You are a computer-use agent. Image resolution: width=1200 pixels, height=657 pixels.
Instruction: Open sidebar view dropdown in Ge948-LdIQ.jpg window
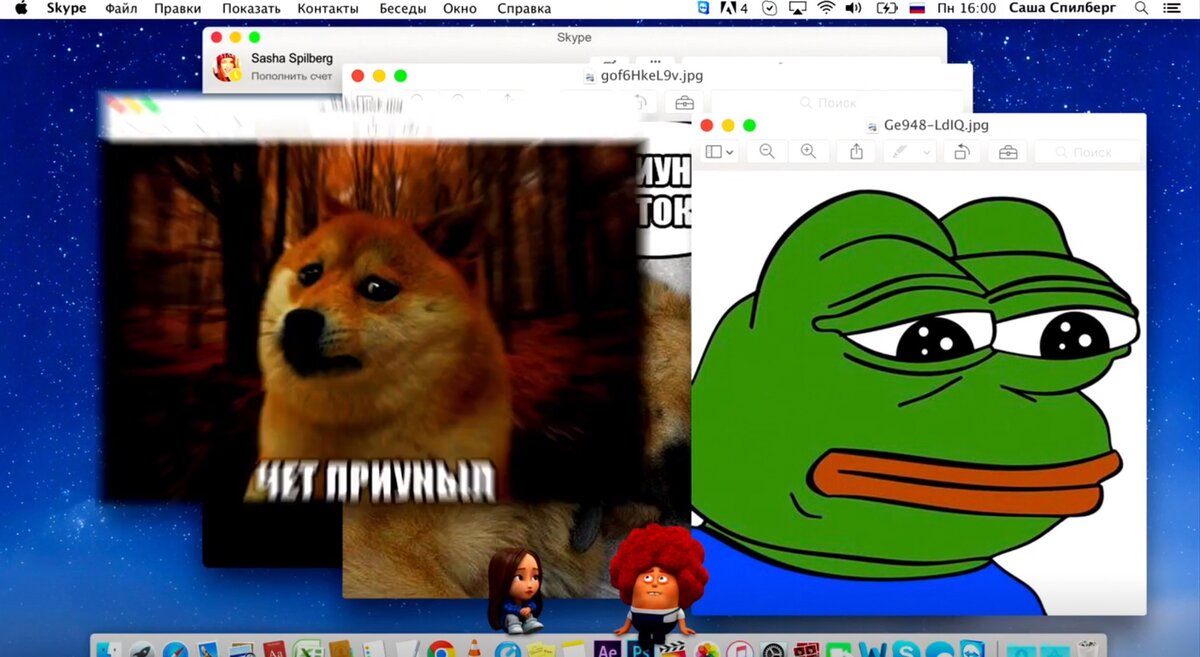(x=720, y=152)
